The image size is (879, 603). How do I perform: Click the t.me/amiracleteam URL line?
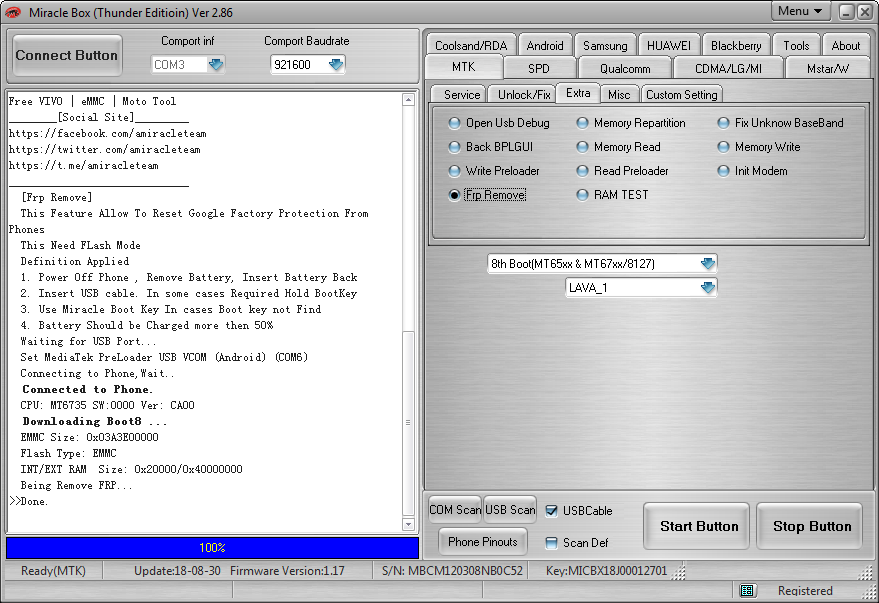click(x=84, y=165)
